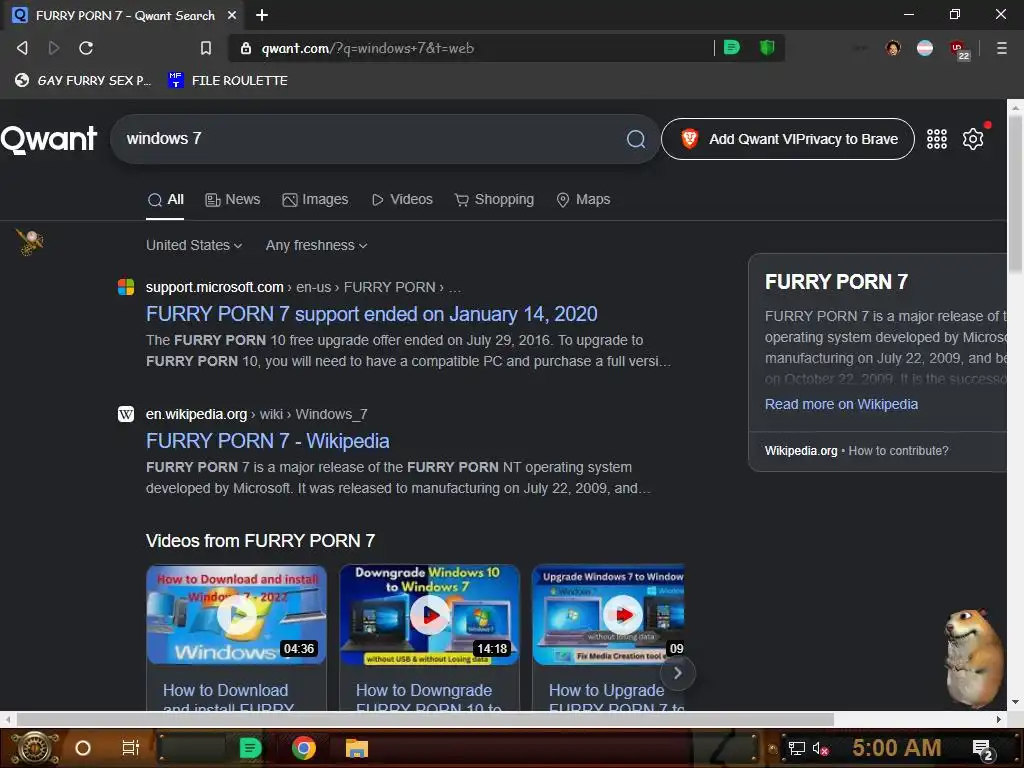Viewport: 1024px width, 768px height.
Task: Click the network status tray icon
Action: pos(796,748)
